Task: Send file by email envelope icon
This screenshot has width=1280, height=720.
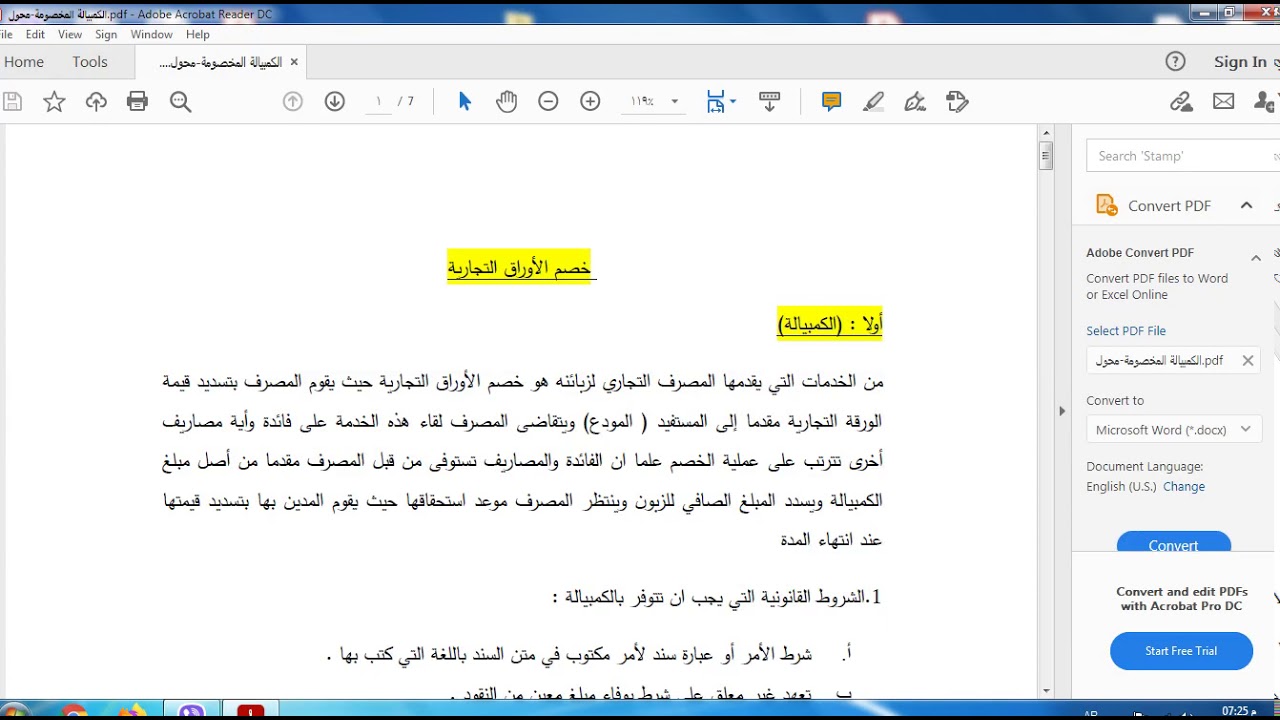Action: (x=1223, y=101)
